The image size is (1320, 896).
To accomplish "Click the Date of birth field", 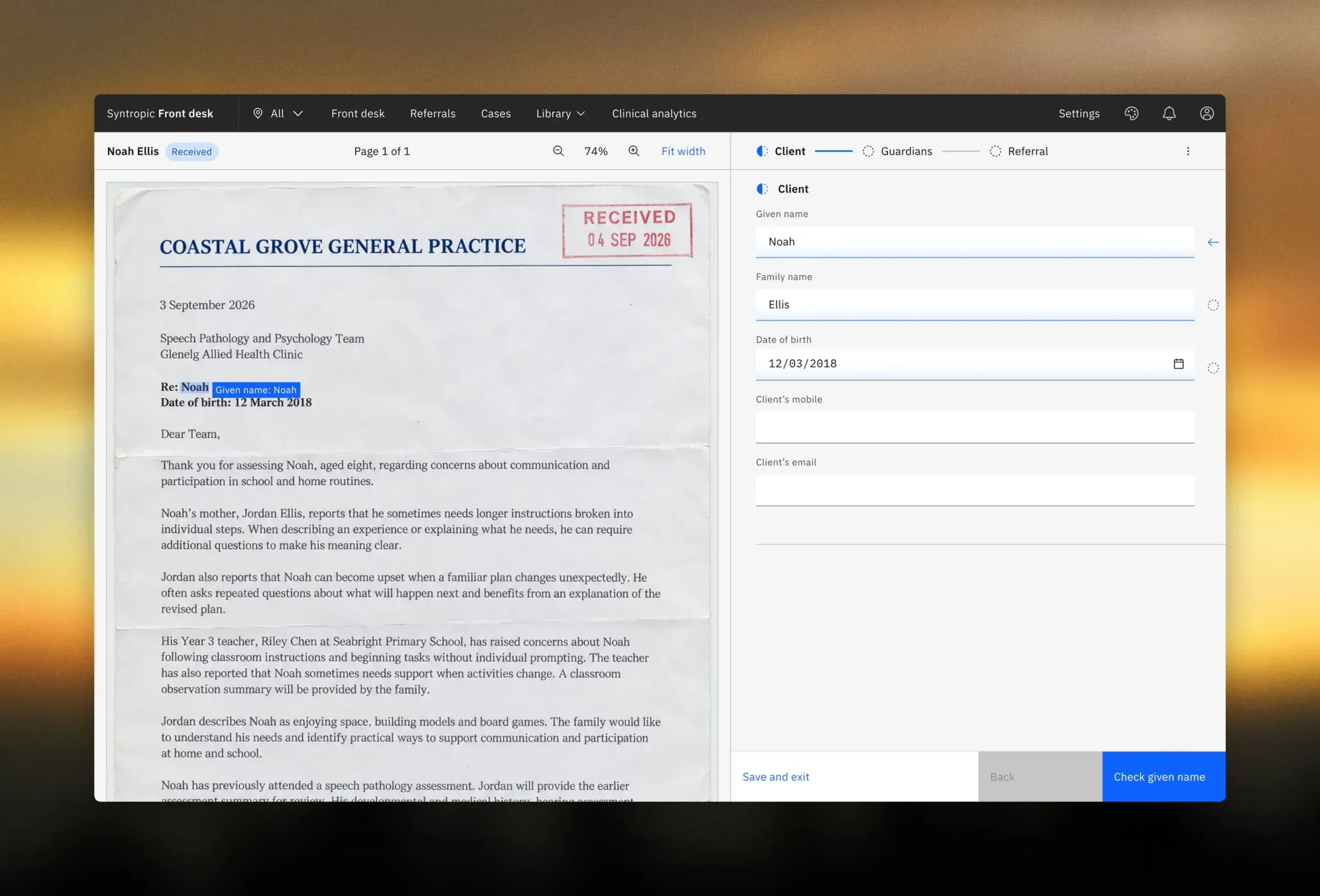I will tap(975, 364).
